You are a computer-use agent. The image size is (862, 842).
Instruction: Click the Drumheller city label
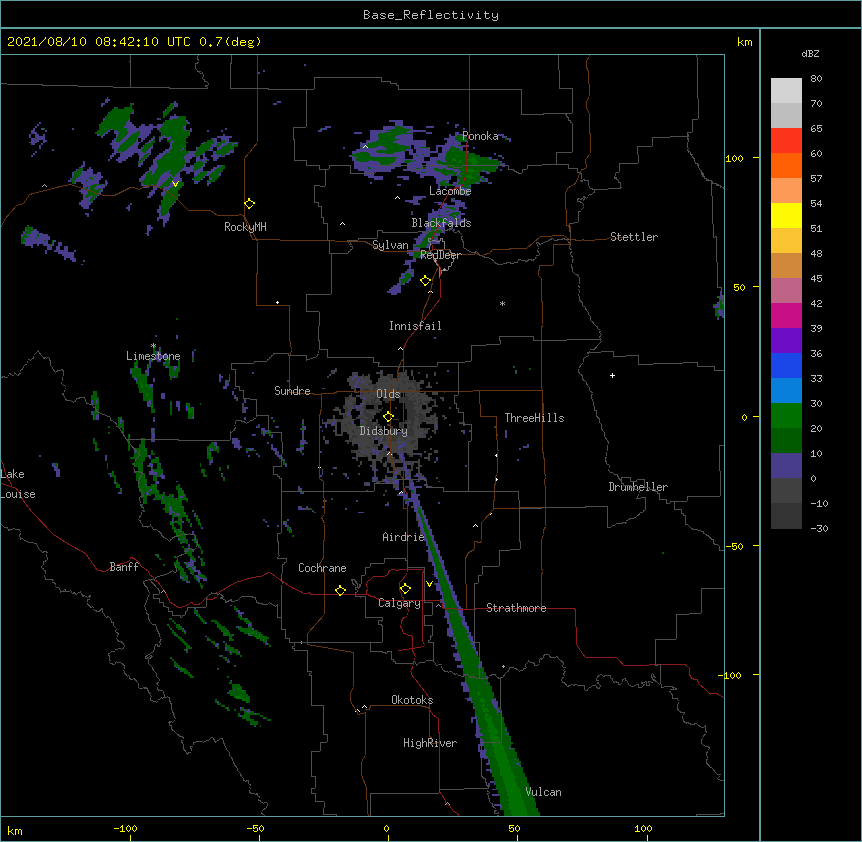coord(638,487)
